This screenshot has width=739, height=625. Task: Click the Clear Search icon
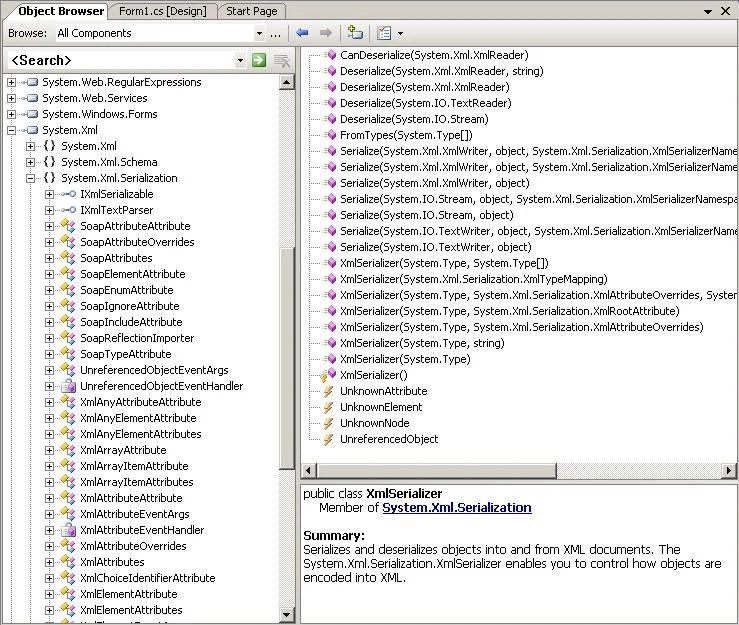point(282,60)
